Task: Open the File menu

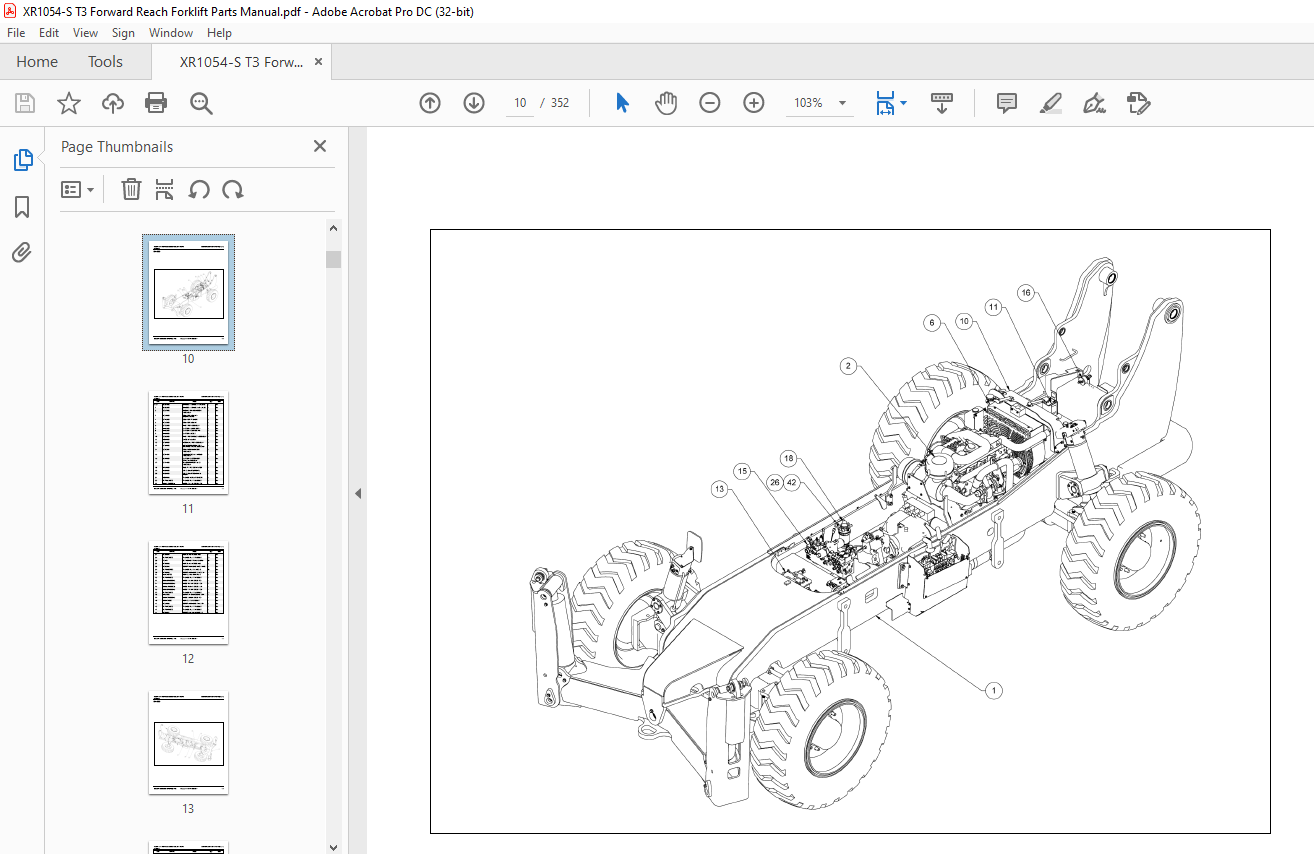Action: (16, 33)
